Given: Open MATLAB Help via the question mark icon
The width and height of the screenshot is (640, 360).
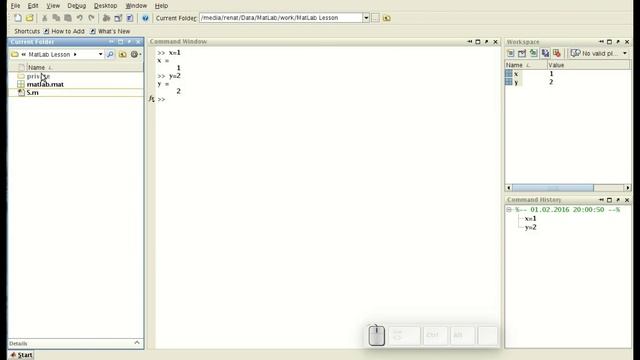Looking at the screenshot, I should pyautogui.click(x=145, y=18).
